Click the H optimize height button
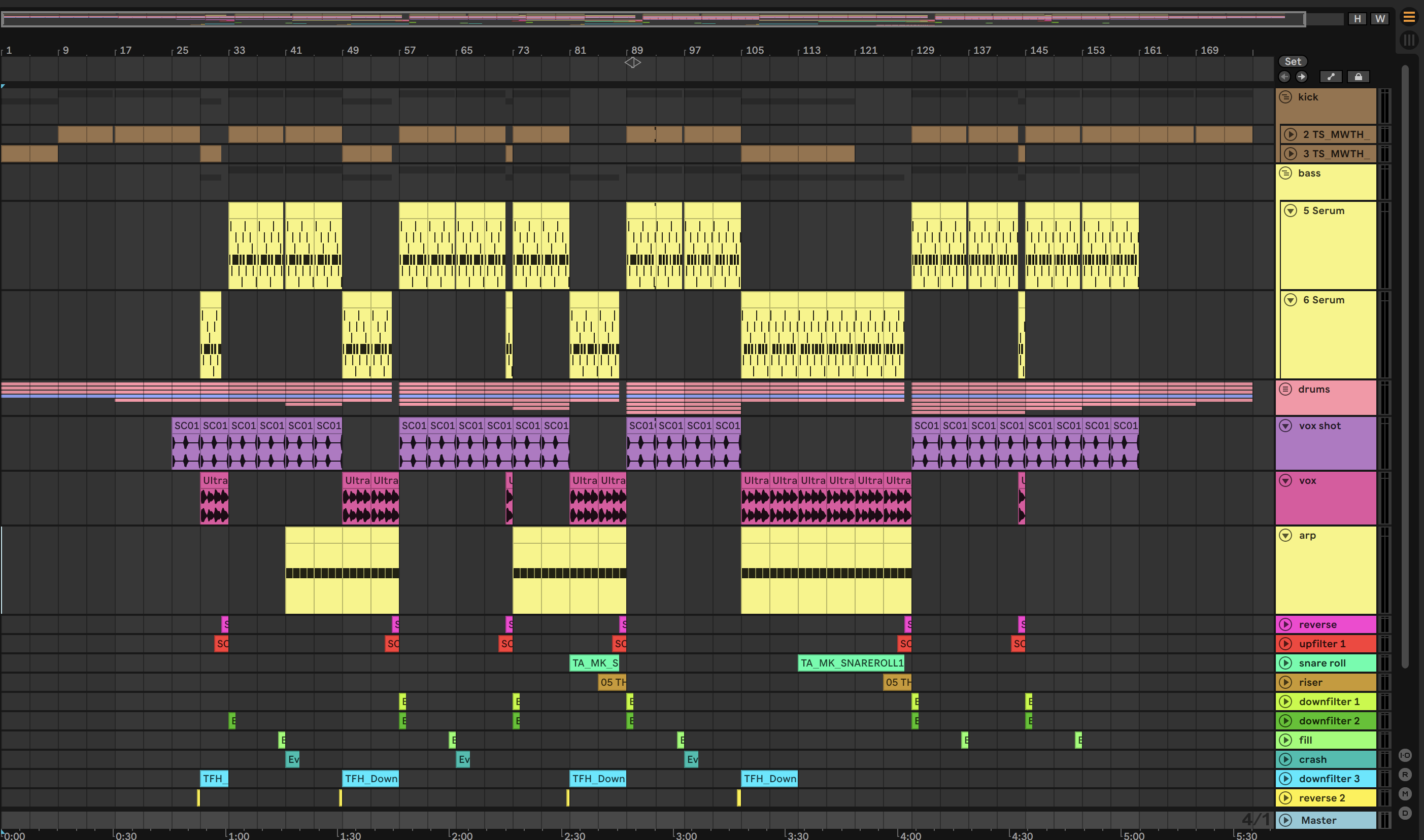 tap(1357, 19)
